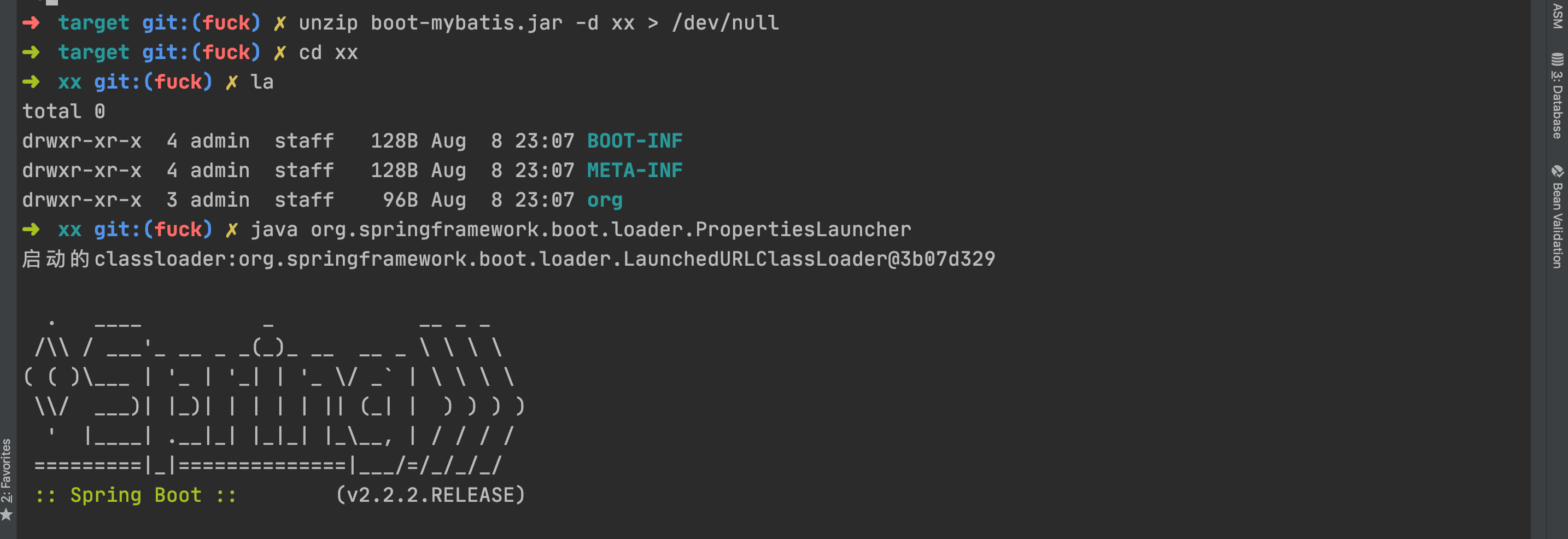Click the git:(fuck) branch label on the java line
1568x539 pixels.
153,230
